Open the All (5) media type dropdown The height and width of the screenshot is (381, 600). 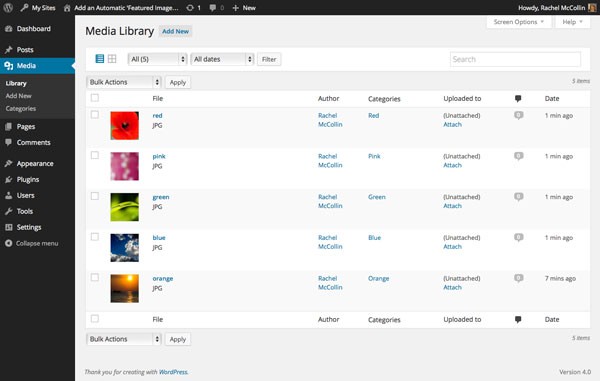point(157,59)
